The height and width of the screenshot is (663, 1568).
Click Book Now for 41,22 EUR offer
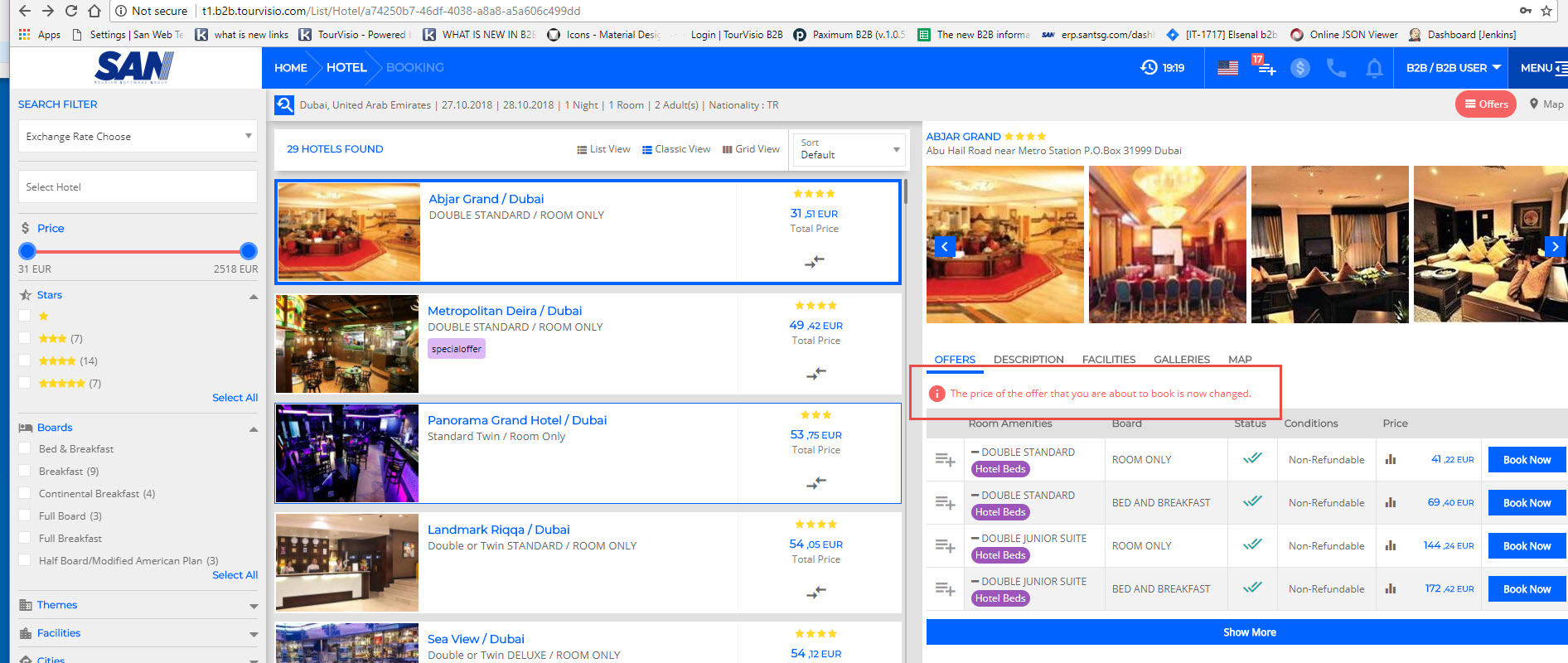click(1527, 460)
